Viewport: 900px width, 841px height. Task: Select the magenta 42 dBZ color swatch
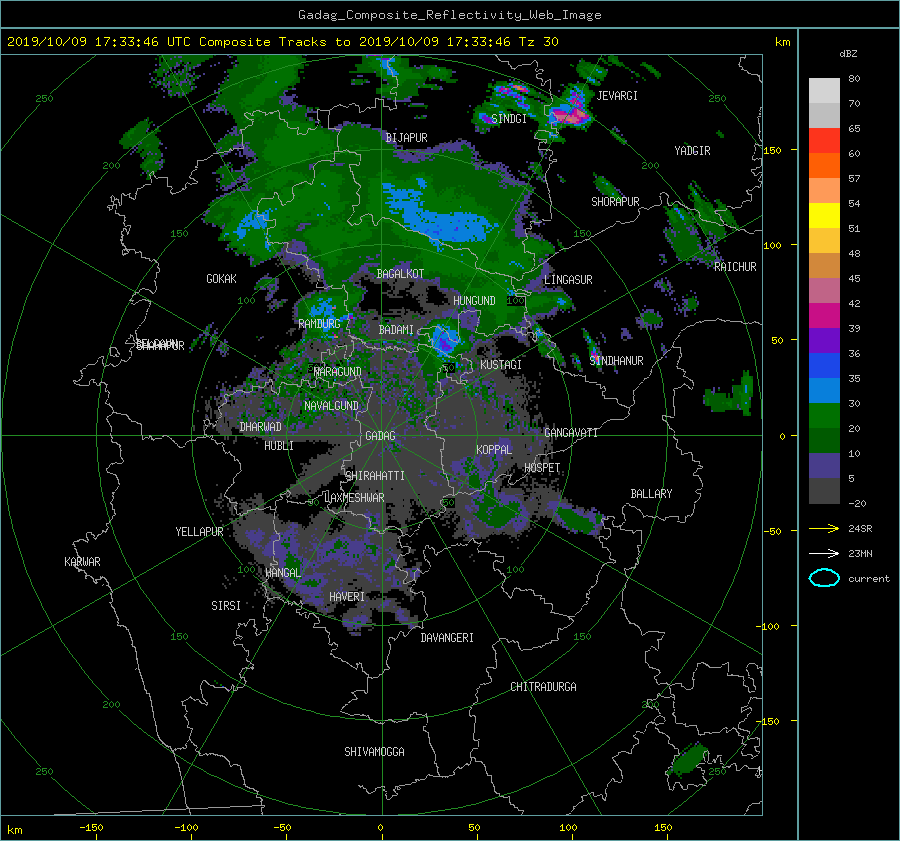[x=824, y=316]
